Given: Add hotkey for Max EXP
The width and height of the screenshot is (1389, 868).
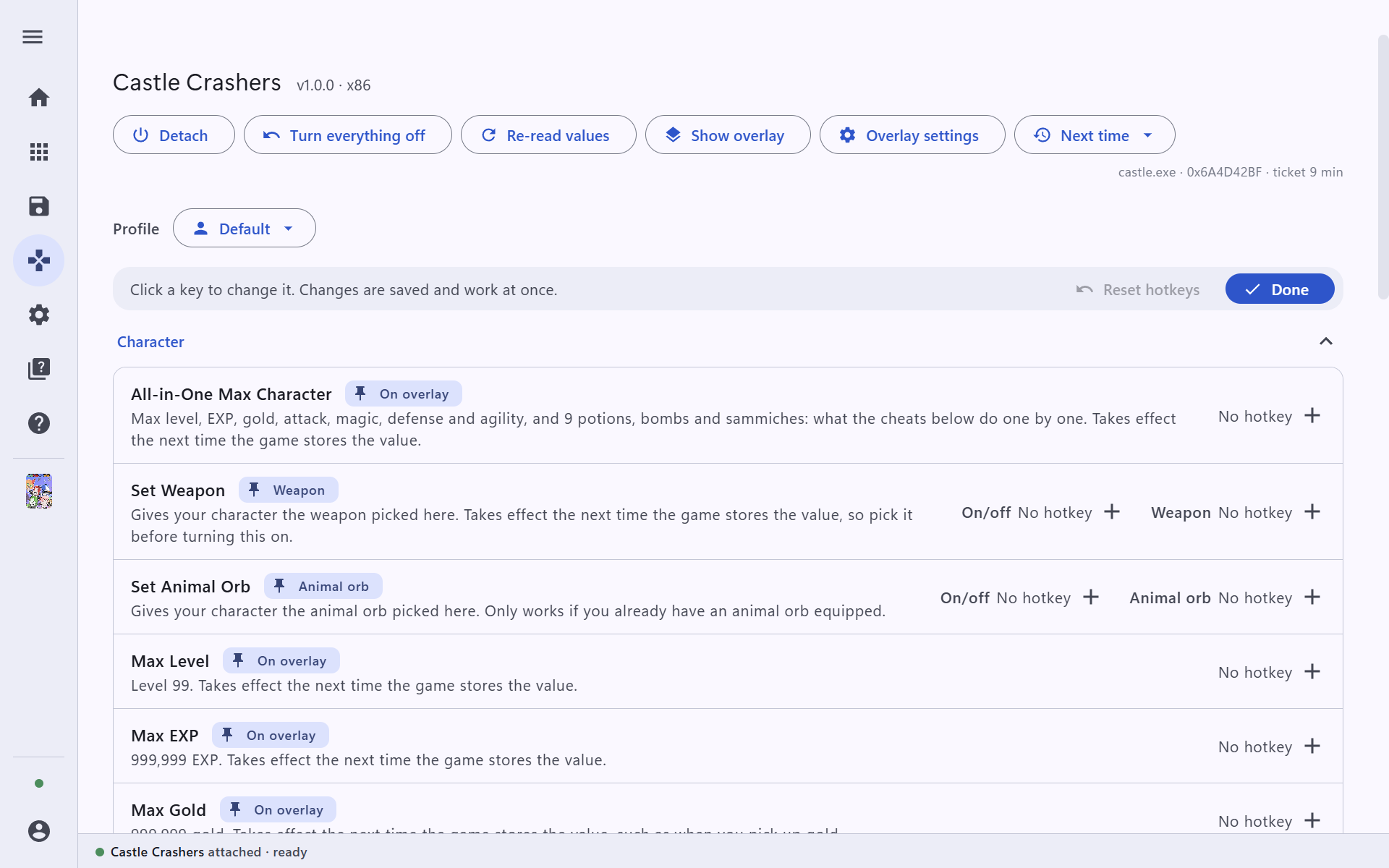Looking at the screenshot, I should [x=1312, y=746].
